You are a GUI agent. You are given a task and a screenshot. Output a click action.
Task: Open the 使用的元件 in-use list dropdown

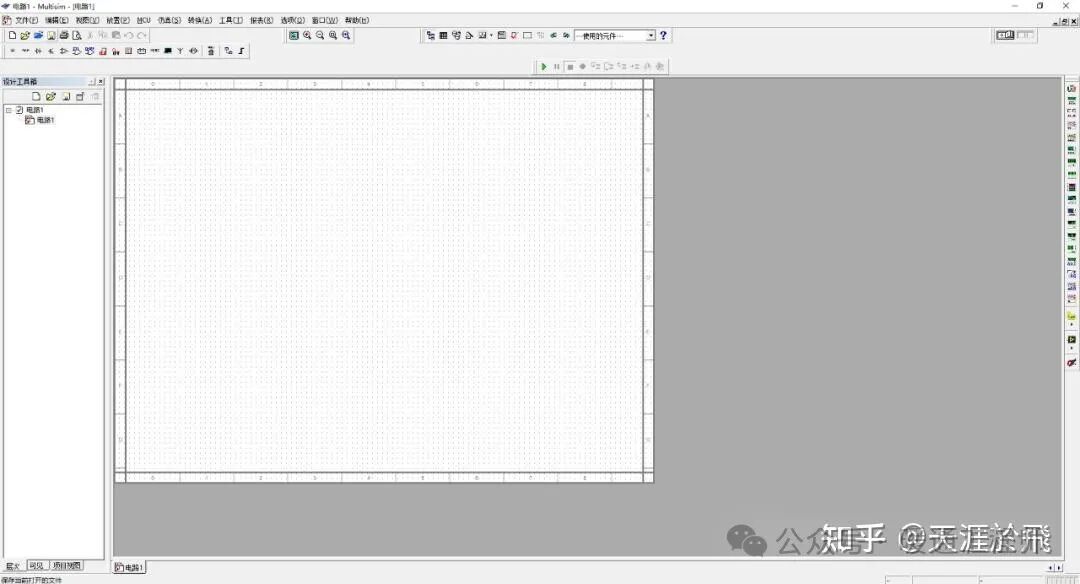[650, 35]
